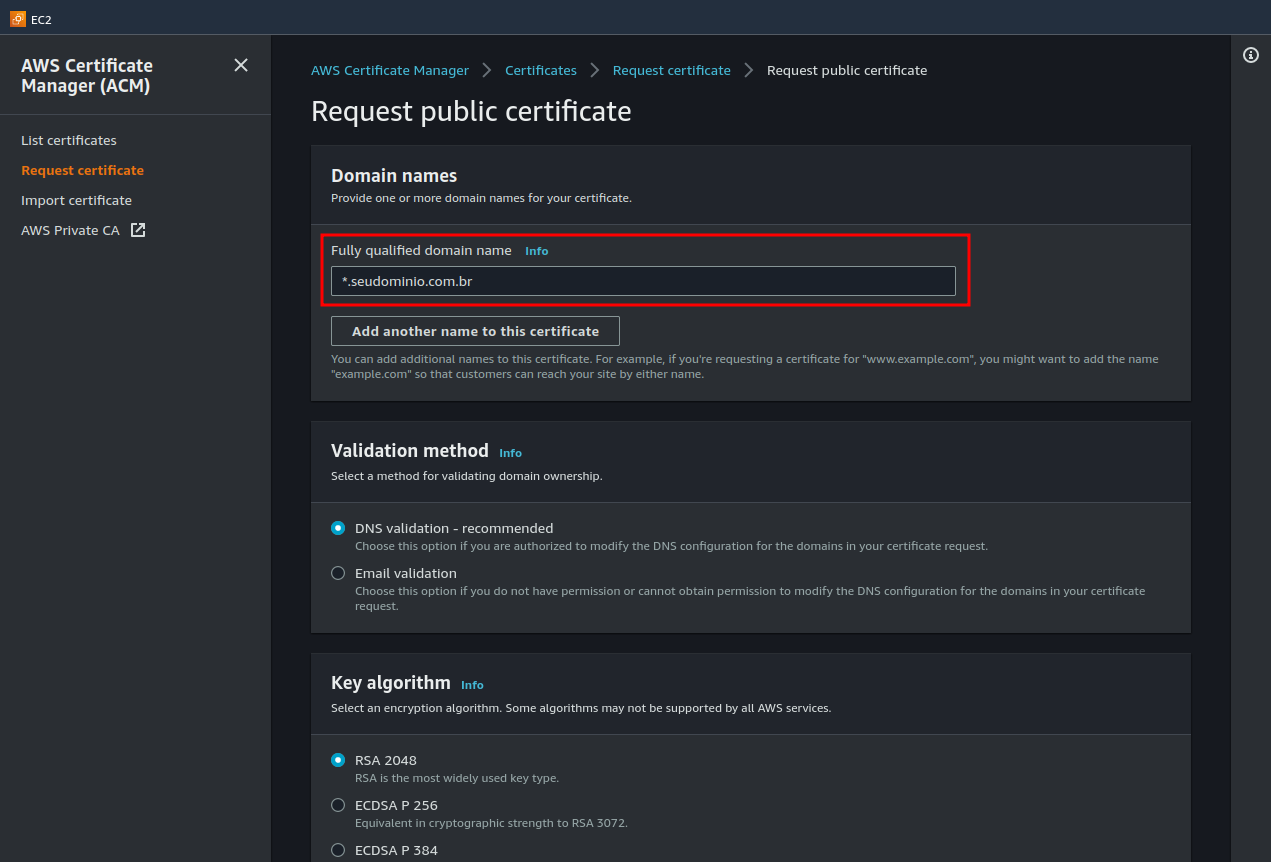
Task: Open Info link for Key algorithm
Action: pyautogui.click(x=472, y=685)
